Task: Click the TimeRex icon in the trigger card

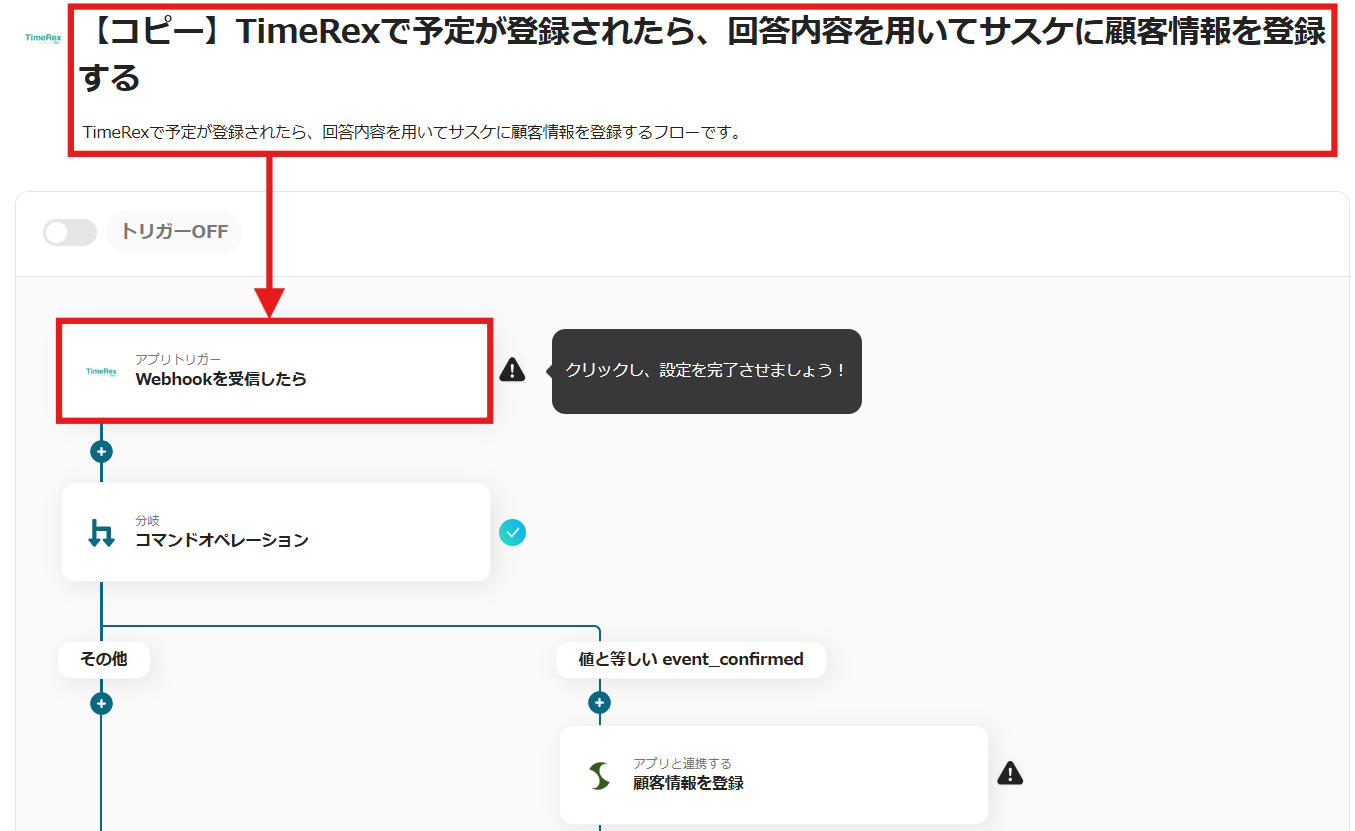Action: (101, 372)
